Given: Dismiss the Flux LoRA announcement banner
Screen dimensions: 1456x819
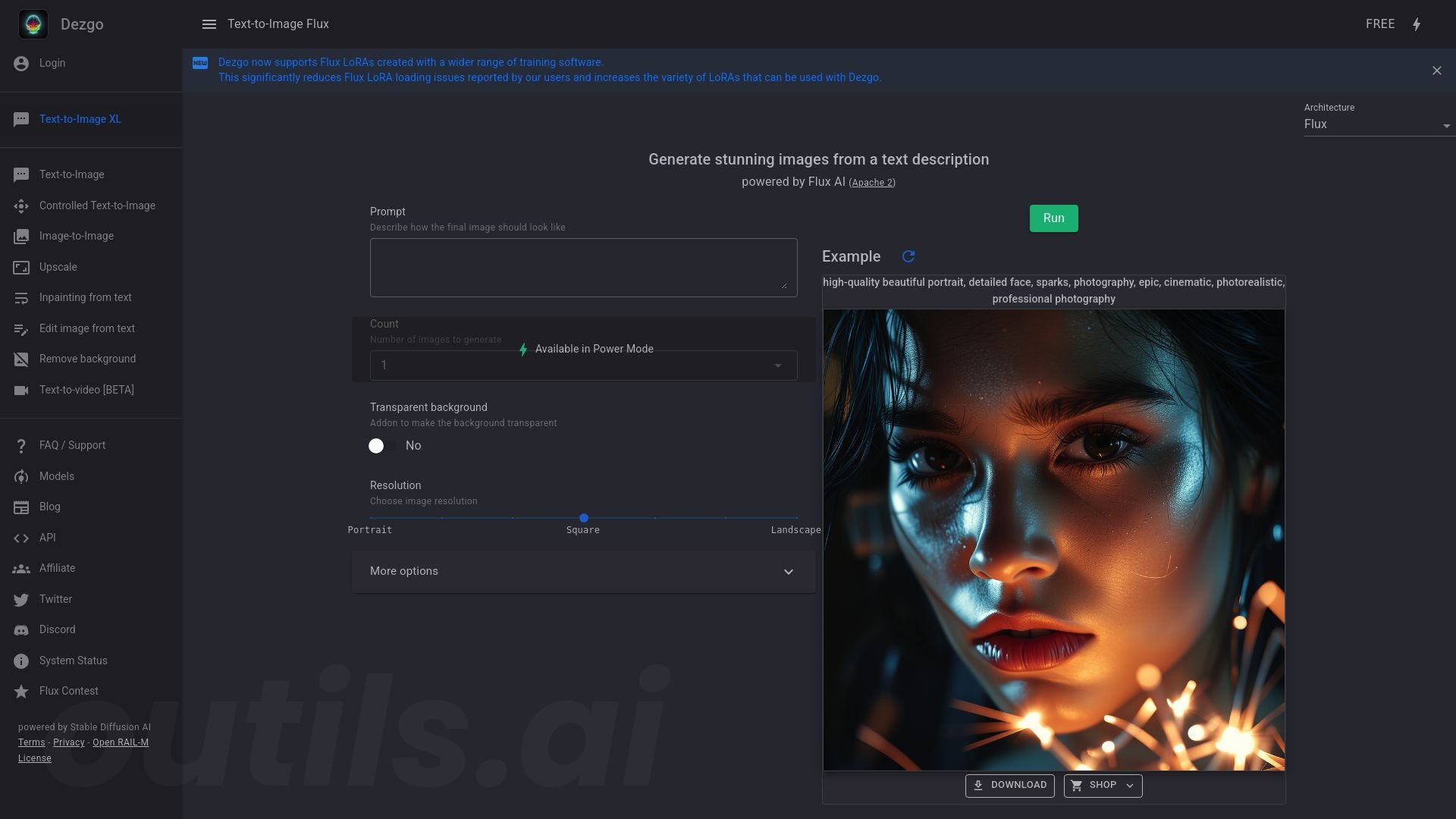Looking at the screenshot, I should tap(1437, 70).
